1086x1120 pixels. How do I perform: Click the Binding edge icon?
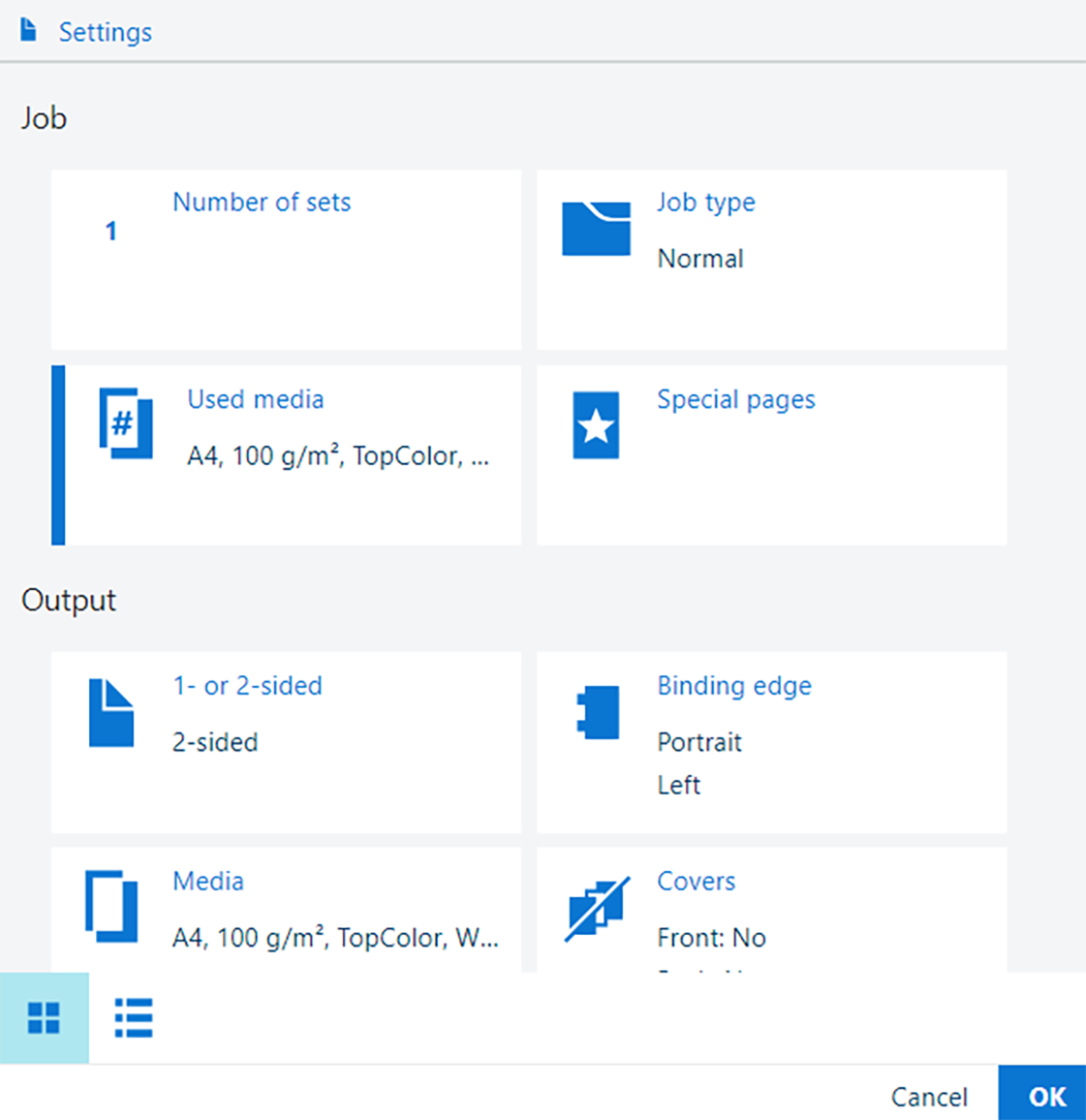598,713
